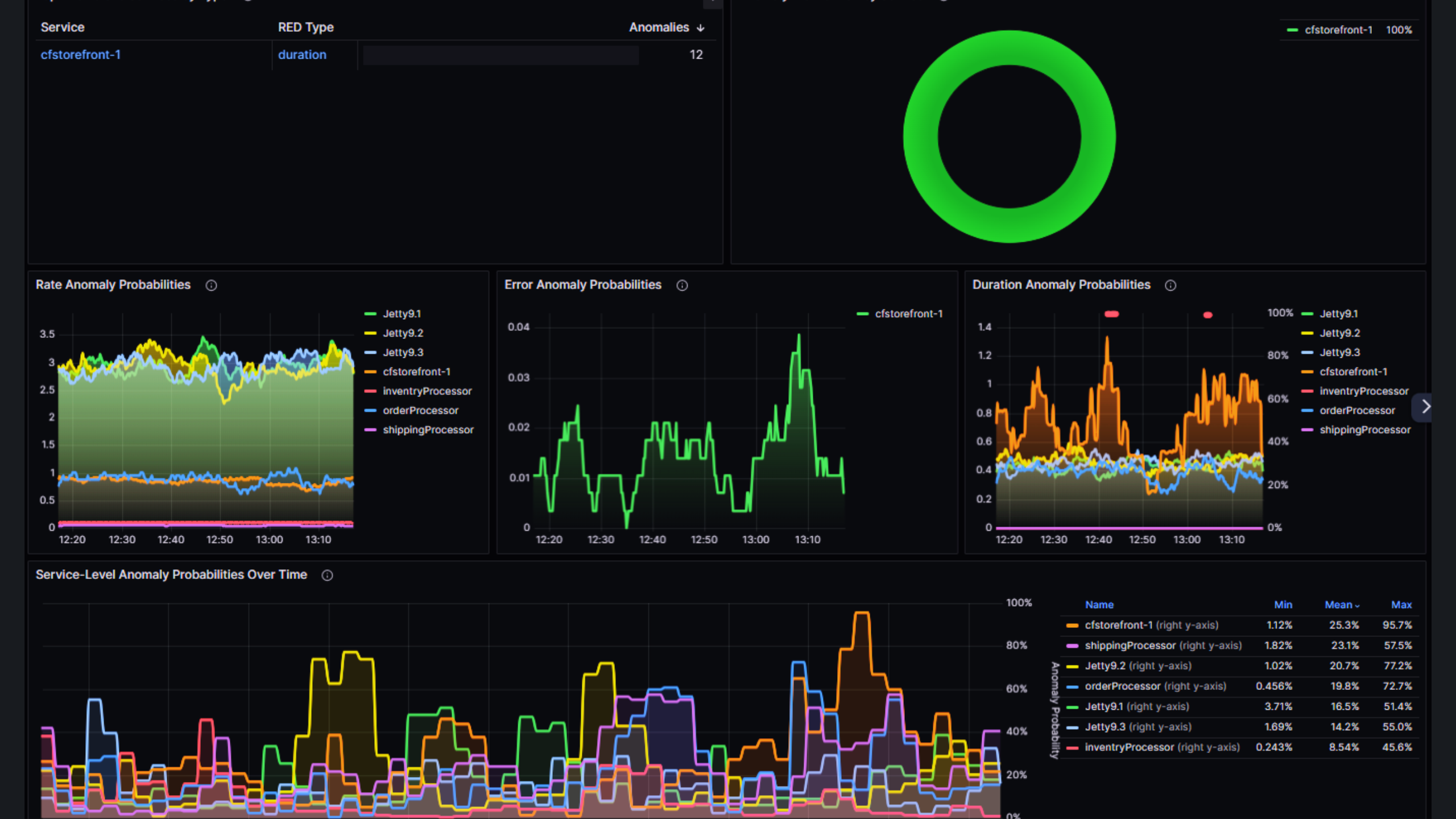
Task: Toggle Jetty9.1 series in Duration Anomaly legend
Action: coord(1338,314)
